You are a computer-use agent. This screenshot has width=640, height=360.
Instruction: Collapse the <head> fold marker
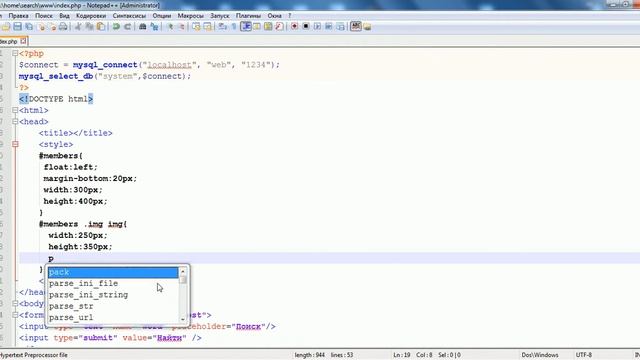(x=15, y=122)
